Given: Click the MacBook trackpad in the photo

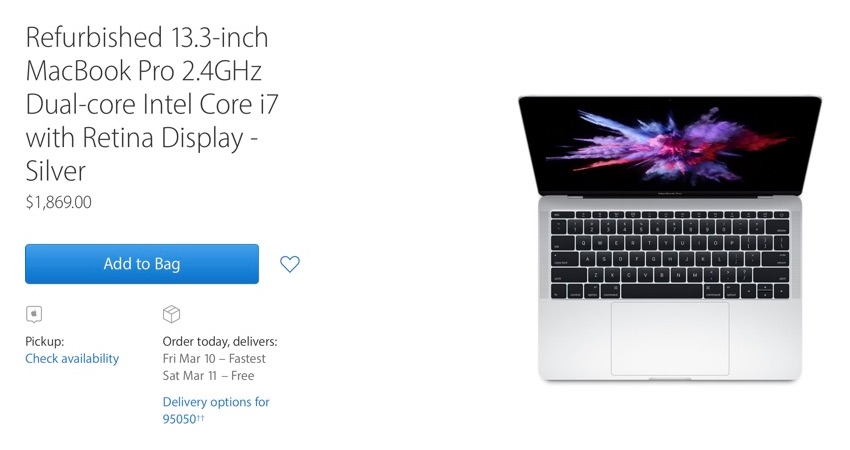Looking at the screenshot, I should point(670,338).
